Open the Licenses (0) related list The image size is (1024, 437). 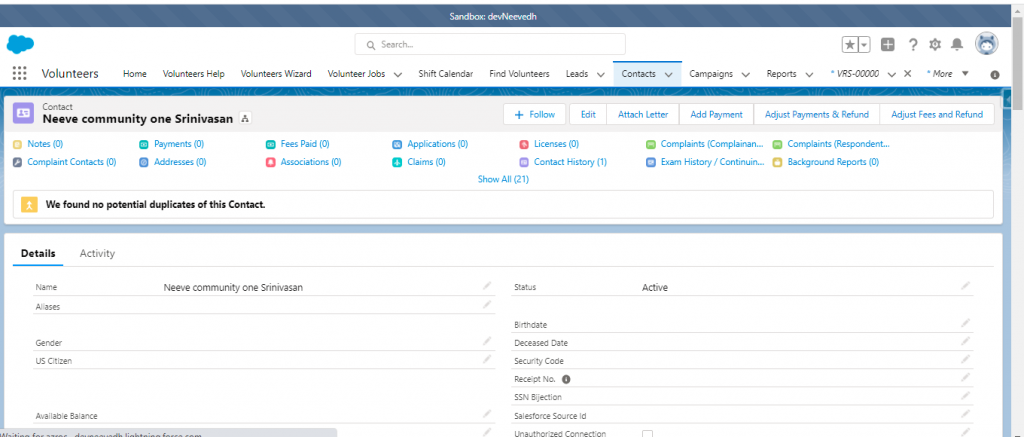click(x=556, y=144)
